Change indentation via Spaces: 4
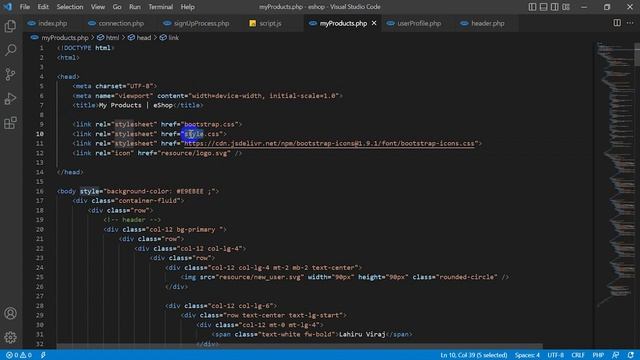 pyautogui.click(x=527, y=355)
